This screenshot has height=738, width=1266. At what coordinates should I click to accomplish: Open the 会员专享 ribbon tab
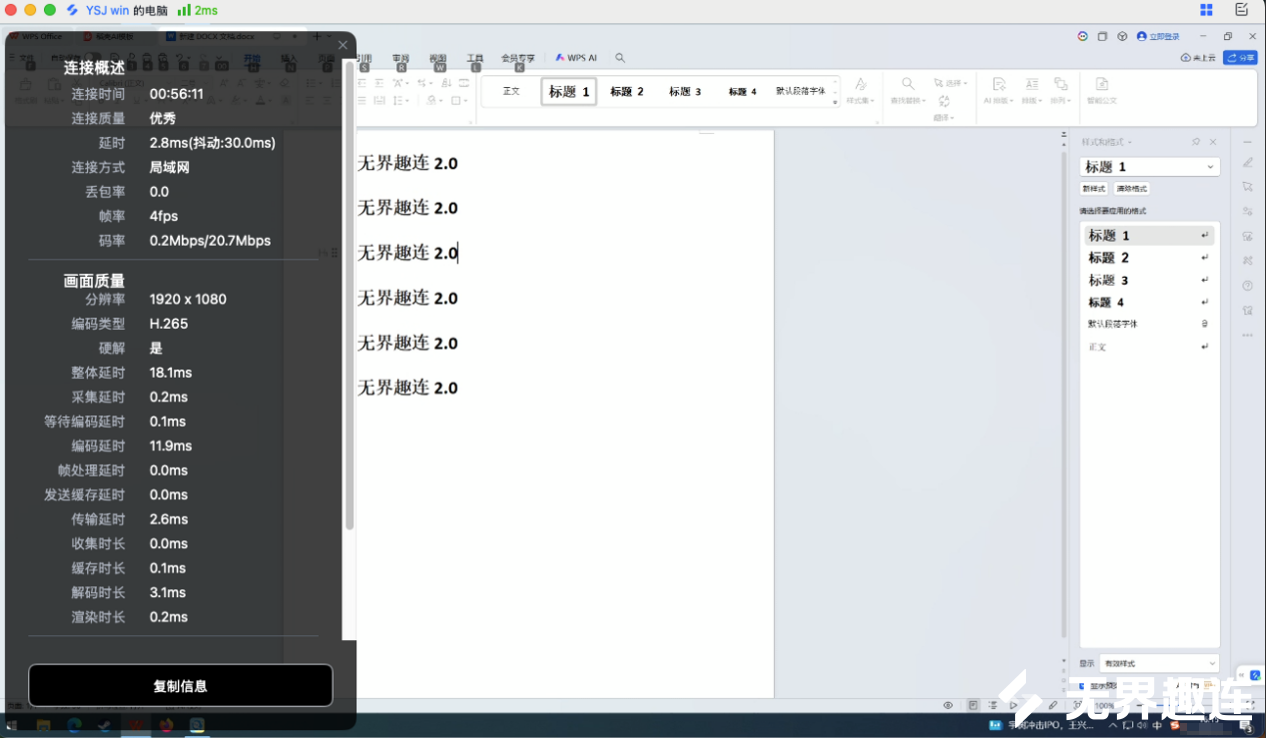point(518,58)
